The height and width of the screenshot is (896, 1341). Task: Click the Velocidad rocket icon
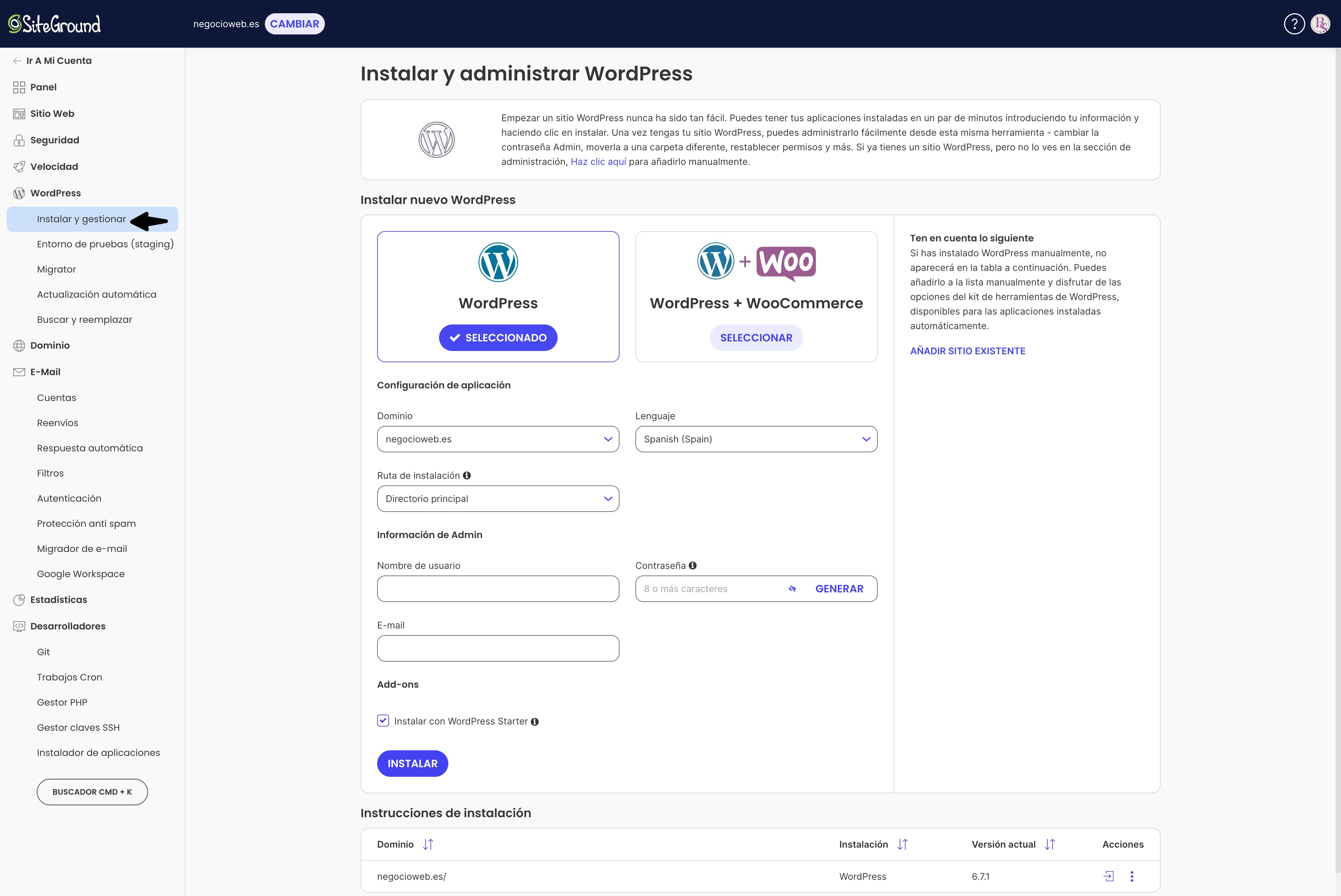(x=19, y=167)
